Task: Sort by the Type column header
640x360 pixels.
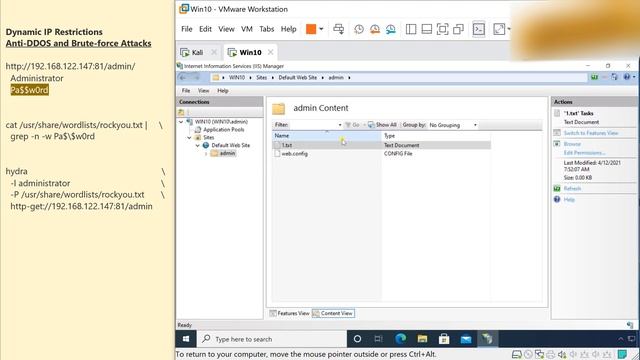Action: click(x=436, y=136)
